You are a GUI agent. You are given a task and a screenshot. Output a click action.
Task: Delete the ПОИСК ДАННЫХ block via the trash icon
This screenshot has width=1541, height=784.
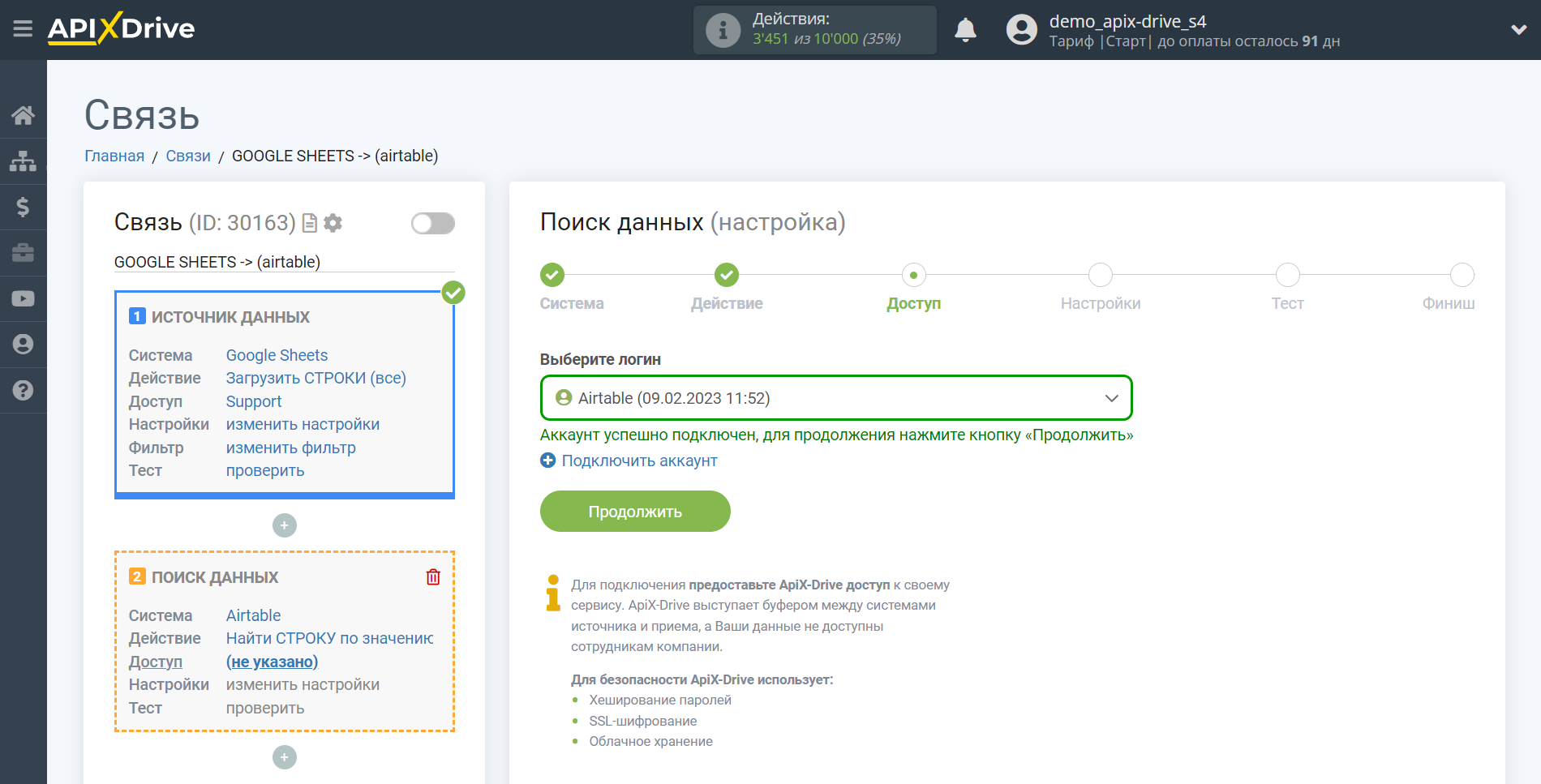[433, 576]
